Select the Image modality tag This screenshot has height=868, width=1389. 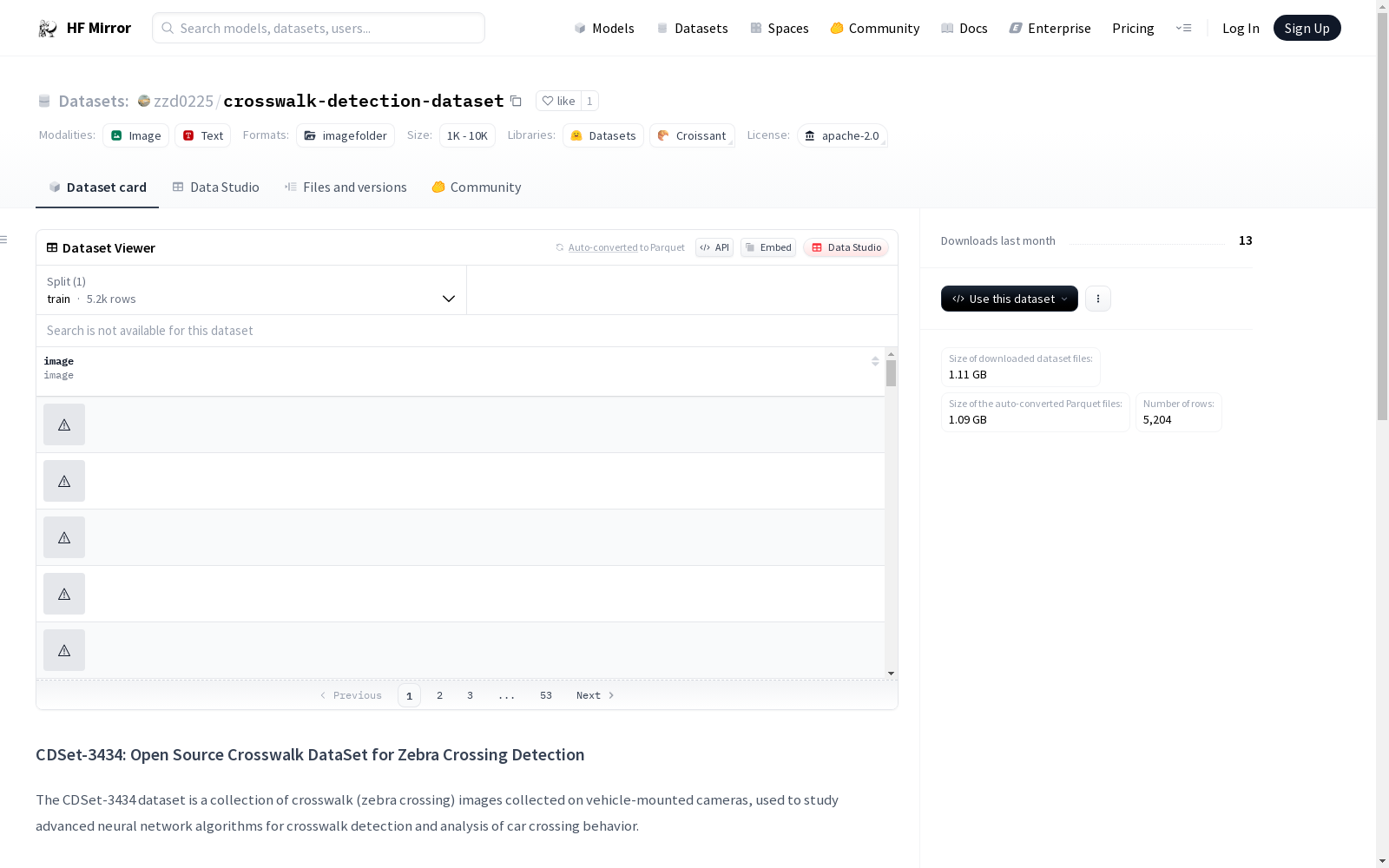[x=136, y=135]
